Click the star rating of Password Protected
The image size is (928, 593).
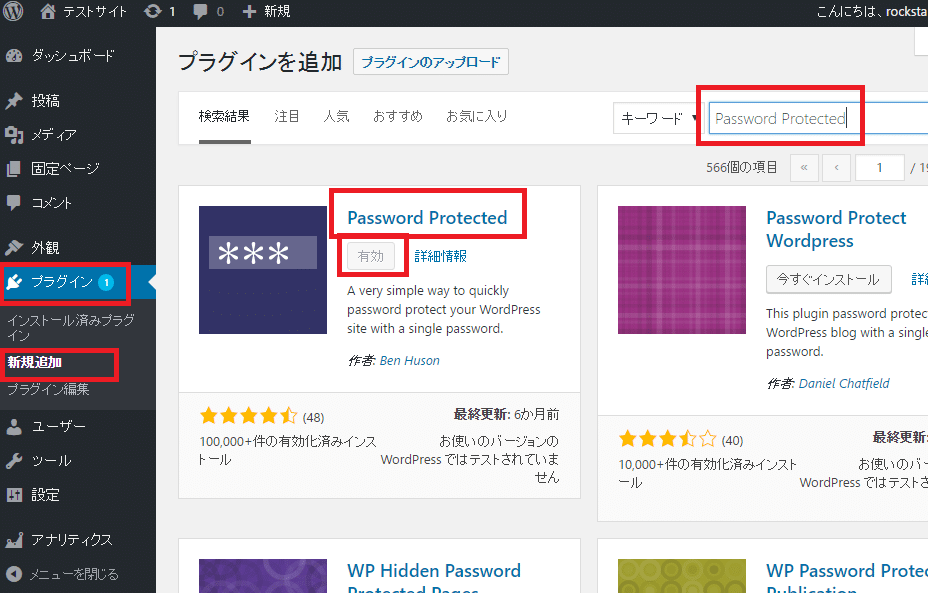coord(249,415)
